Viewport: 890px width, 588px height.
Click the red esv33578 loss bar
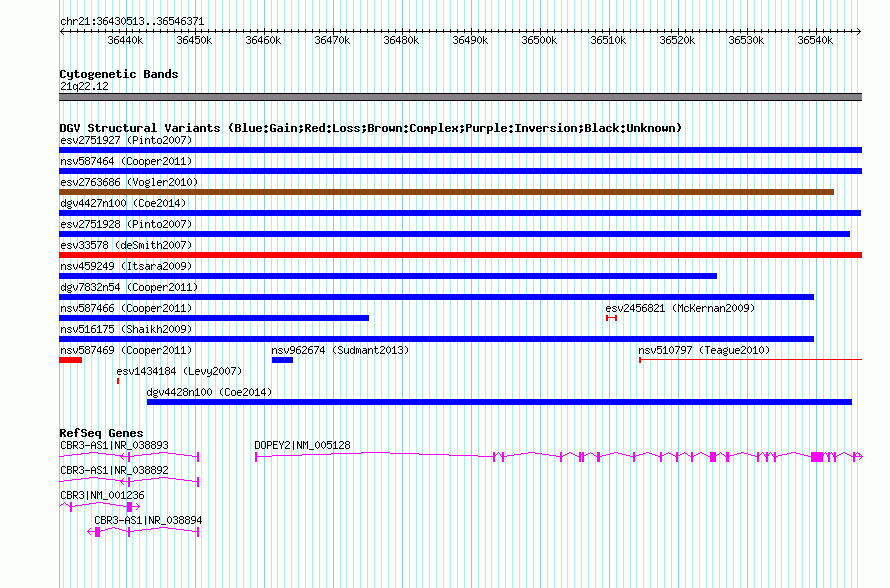460,255
